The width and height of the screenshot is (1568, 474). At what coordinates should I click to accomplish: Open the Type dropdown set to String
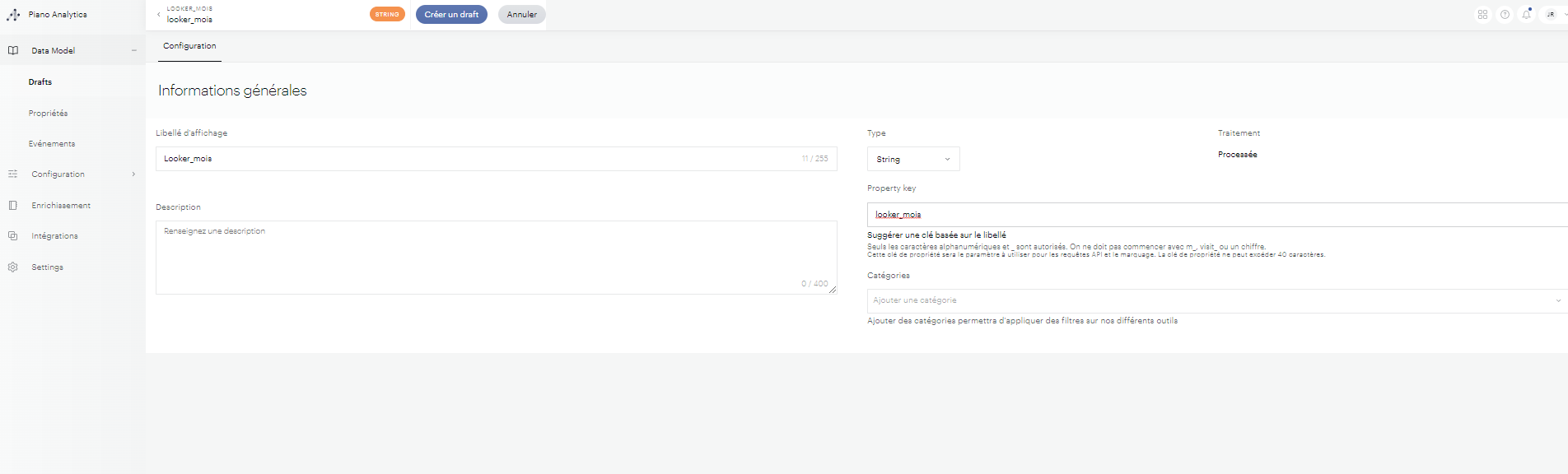click(912, 159)
